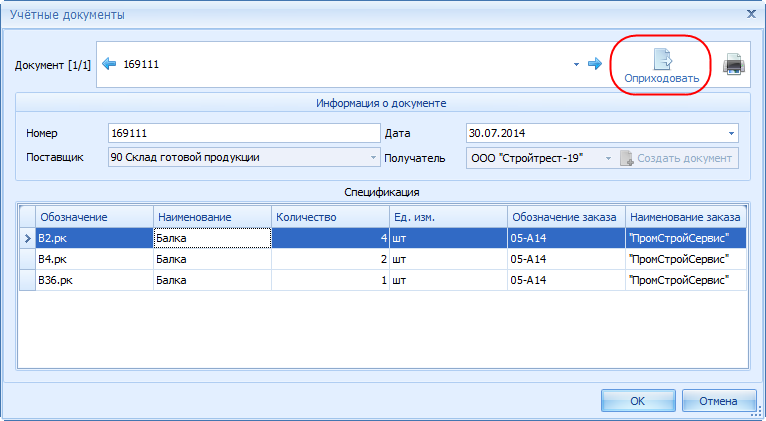
Task: Click 05-A14 order in the B4.рк row
Action: [x=566, y=259]
